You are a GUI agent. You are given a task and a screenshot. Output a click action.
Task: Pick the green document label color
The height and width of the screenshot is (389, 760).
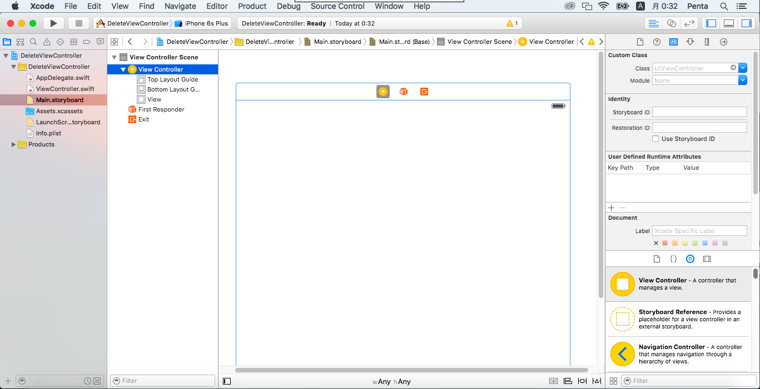(695, 243)
